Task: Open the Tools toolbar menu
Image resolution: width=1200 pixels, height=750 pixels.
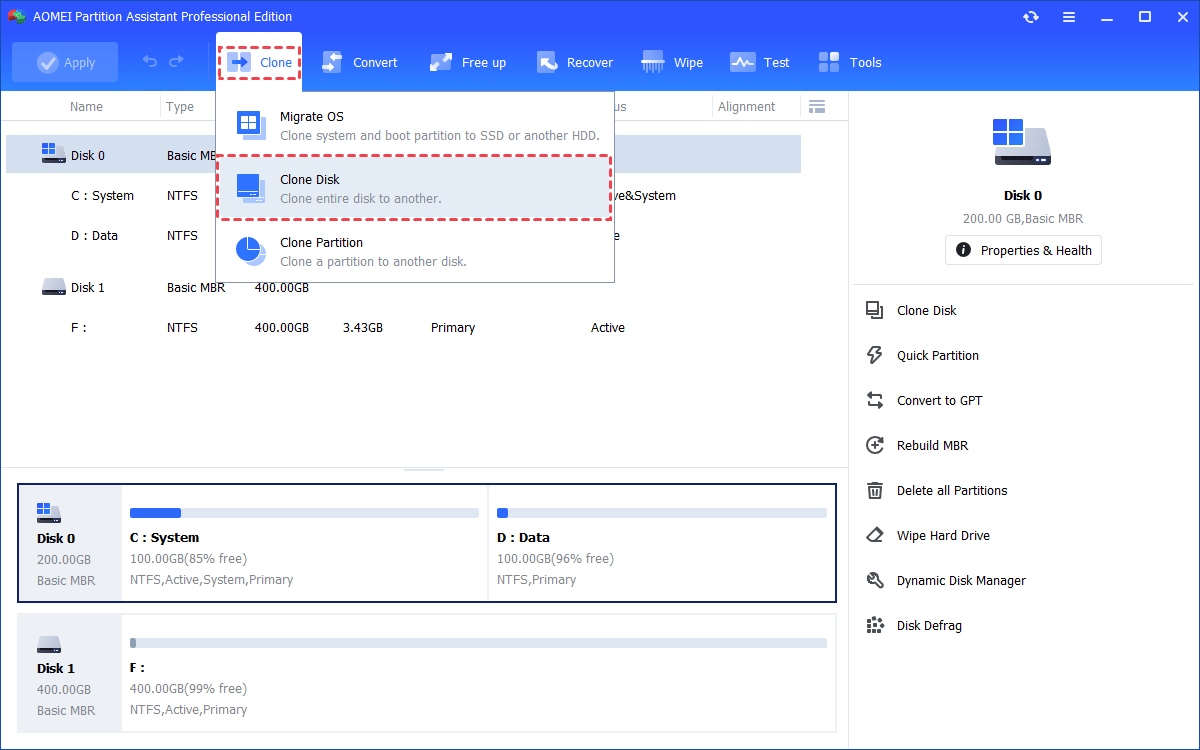Action: click(850, 62)
